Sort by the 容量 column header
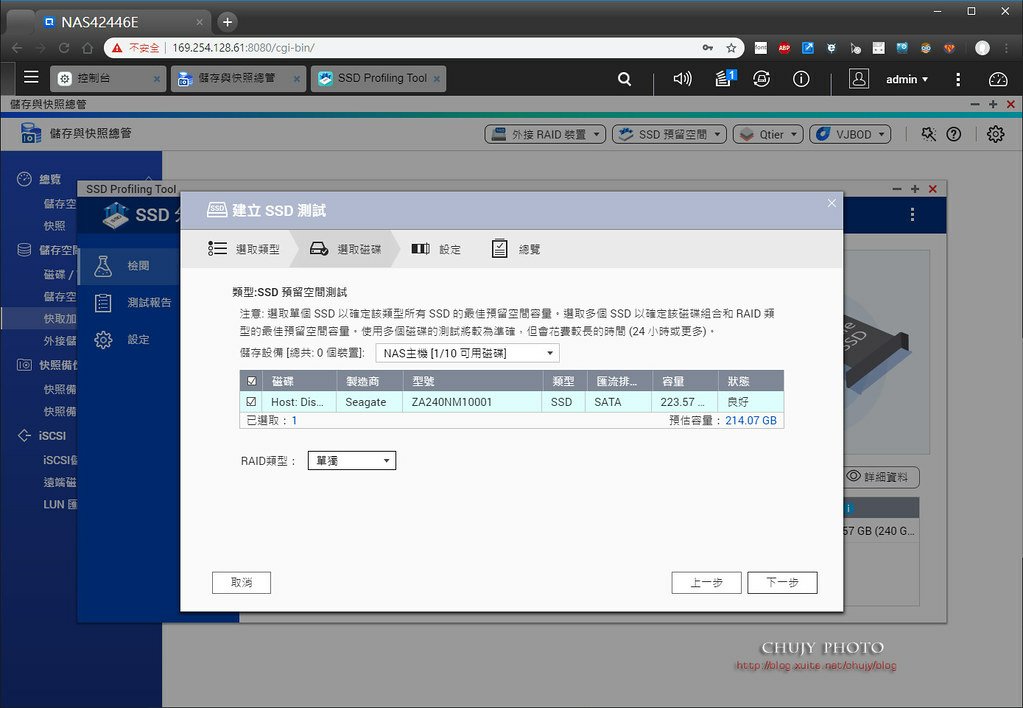The height and width of the screenshot is (708, 1023). pyautogui.click(x=684, y=381)
